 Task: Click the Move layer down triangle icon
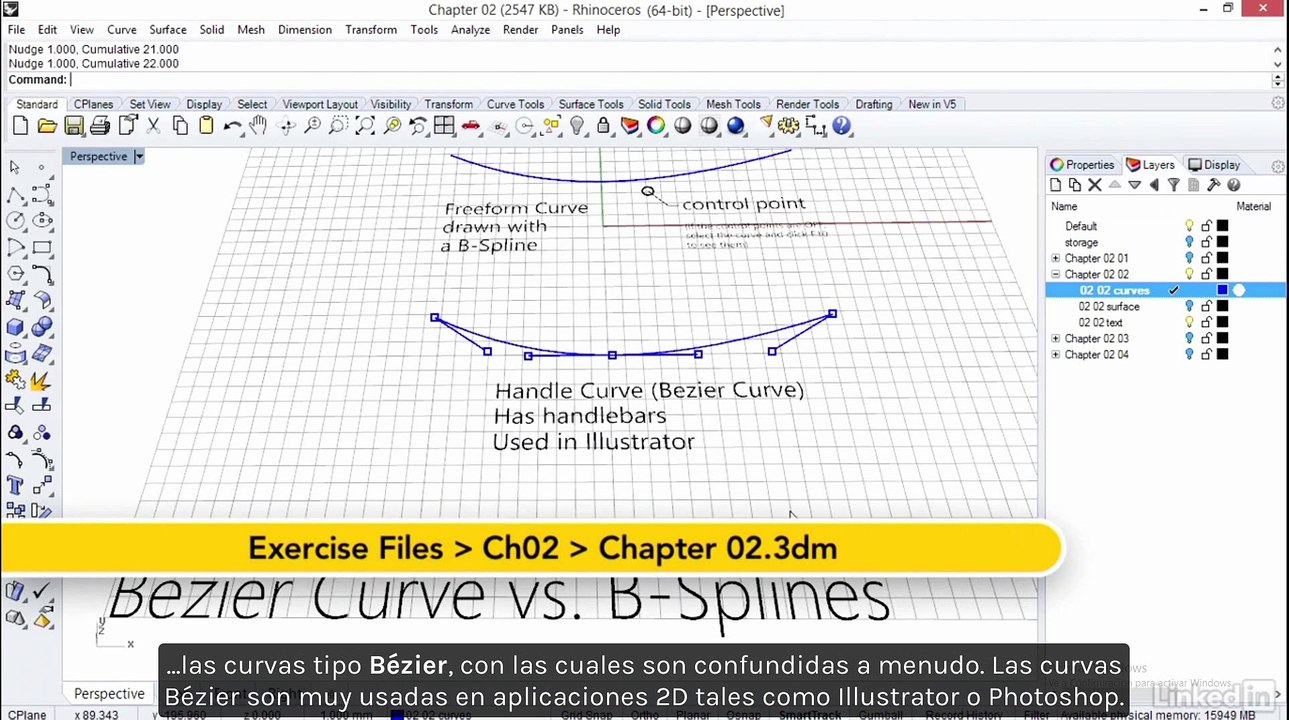click(1134, 185)
